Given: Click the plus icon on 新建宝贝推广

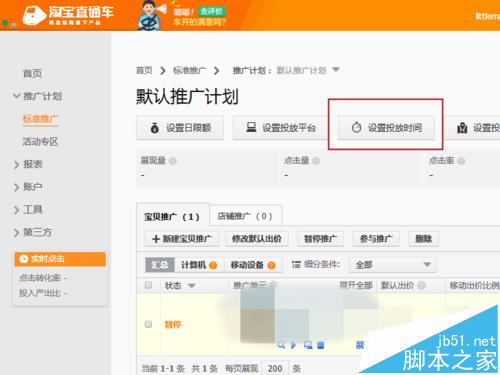Looking at the screenshot, I should click(x=156, y=239).
